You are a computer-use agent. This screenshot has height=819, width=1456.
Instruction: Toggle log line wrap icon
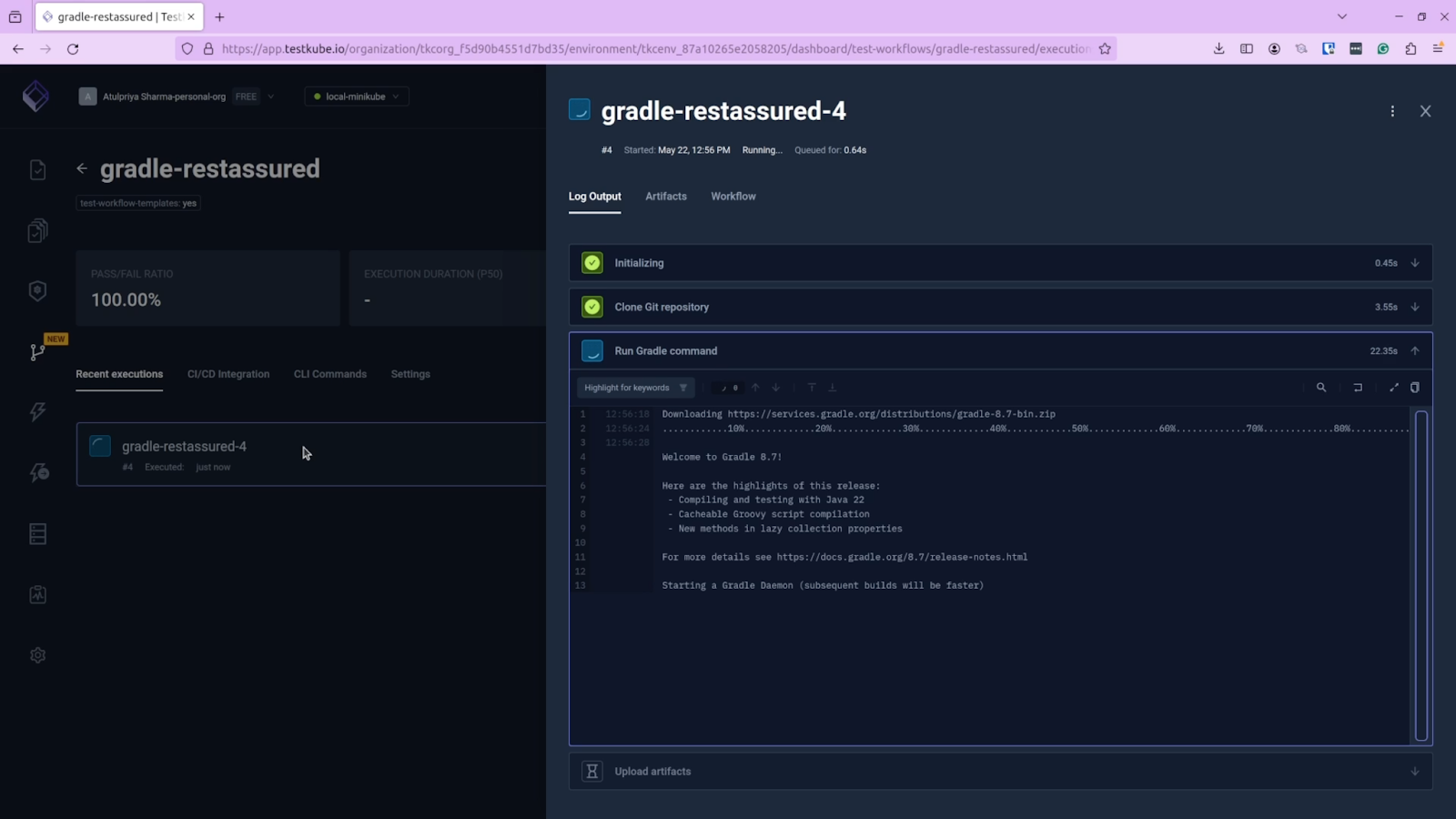1358,388
